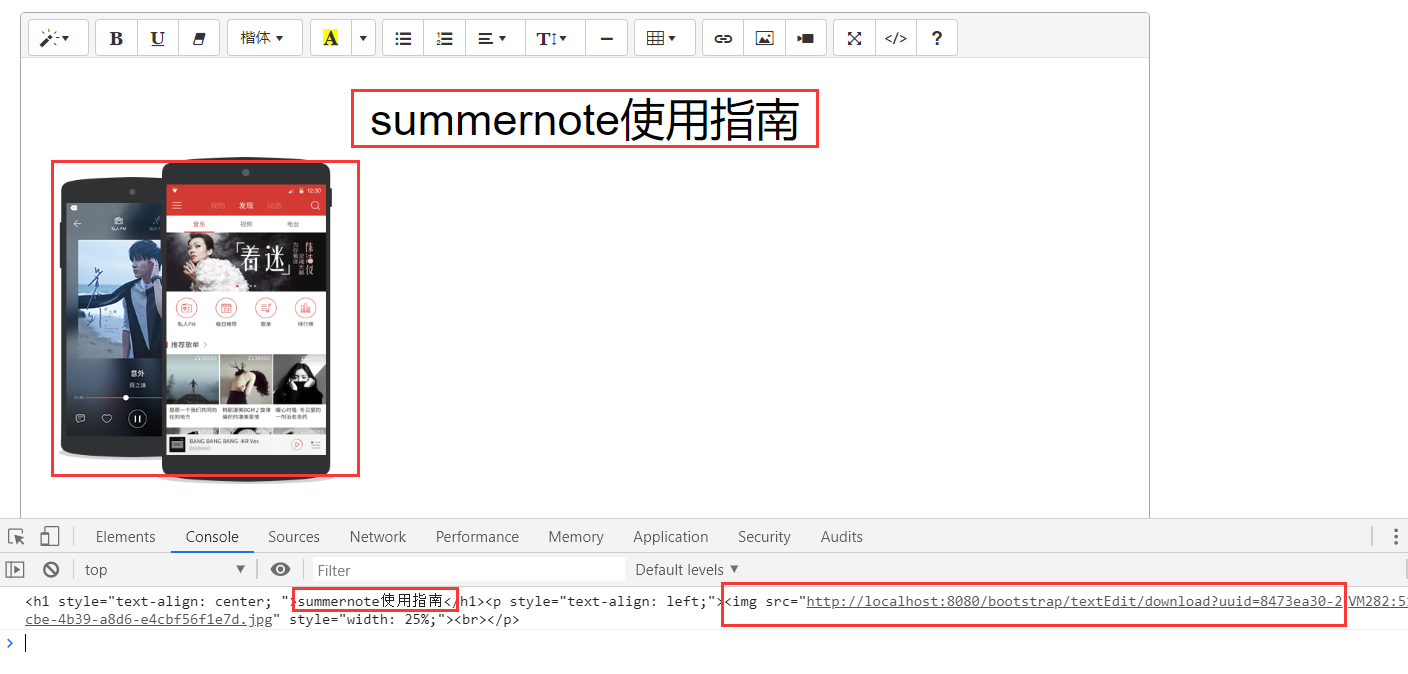
Task: Insert an unordered list
Action: (403, 37)
